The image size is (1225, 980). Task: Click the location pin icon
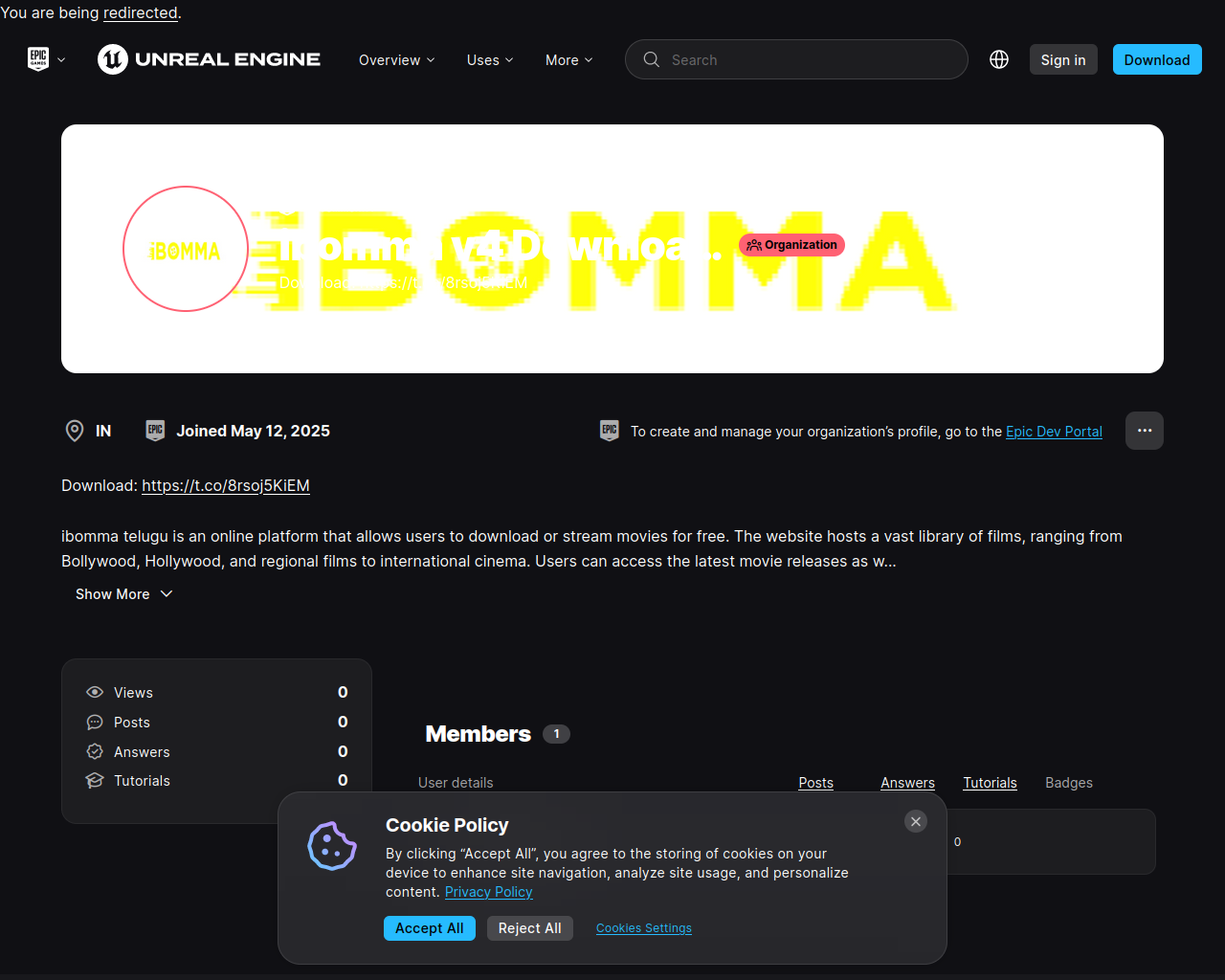pyautogui.click(x=74, y=431)
